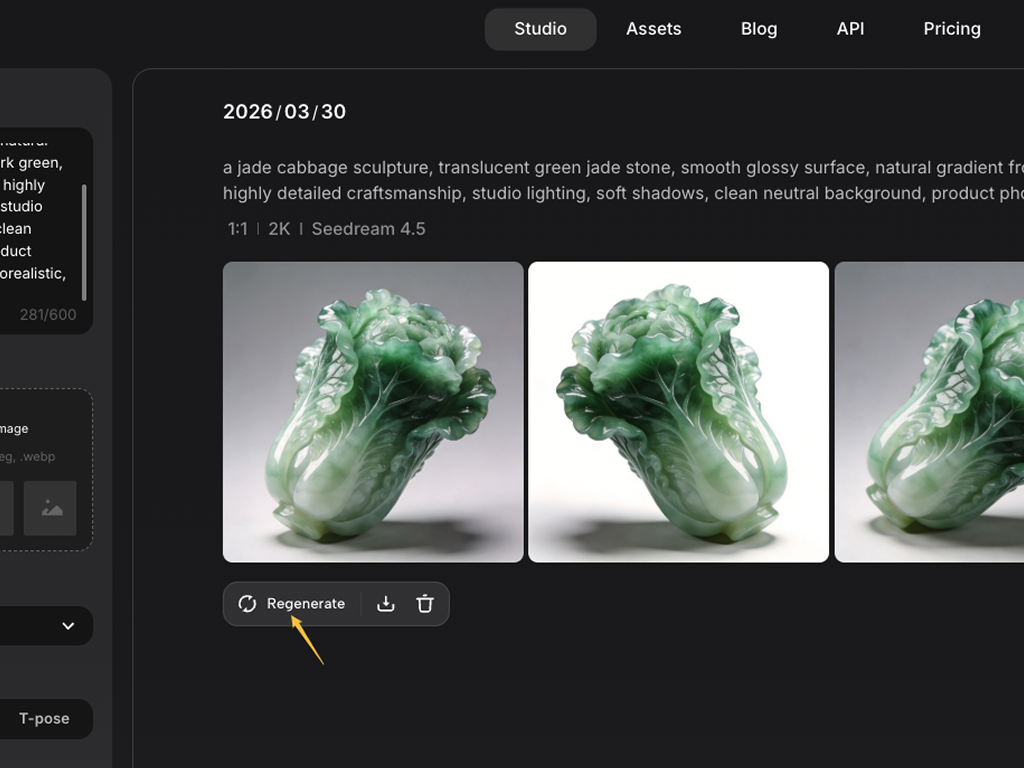
Task: Click inside the prompt text box
Action: coord(35,218)
